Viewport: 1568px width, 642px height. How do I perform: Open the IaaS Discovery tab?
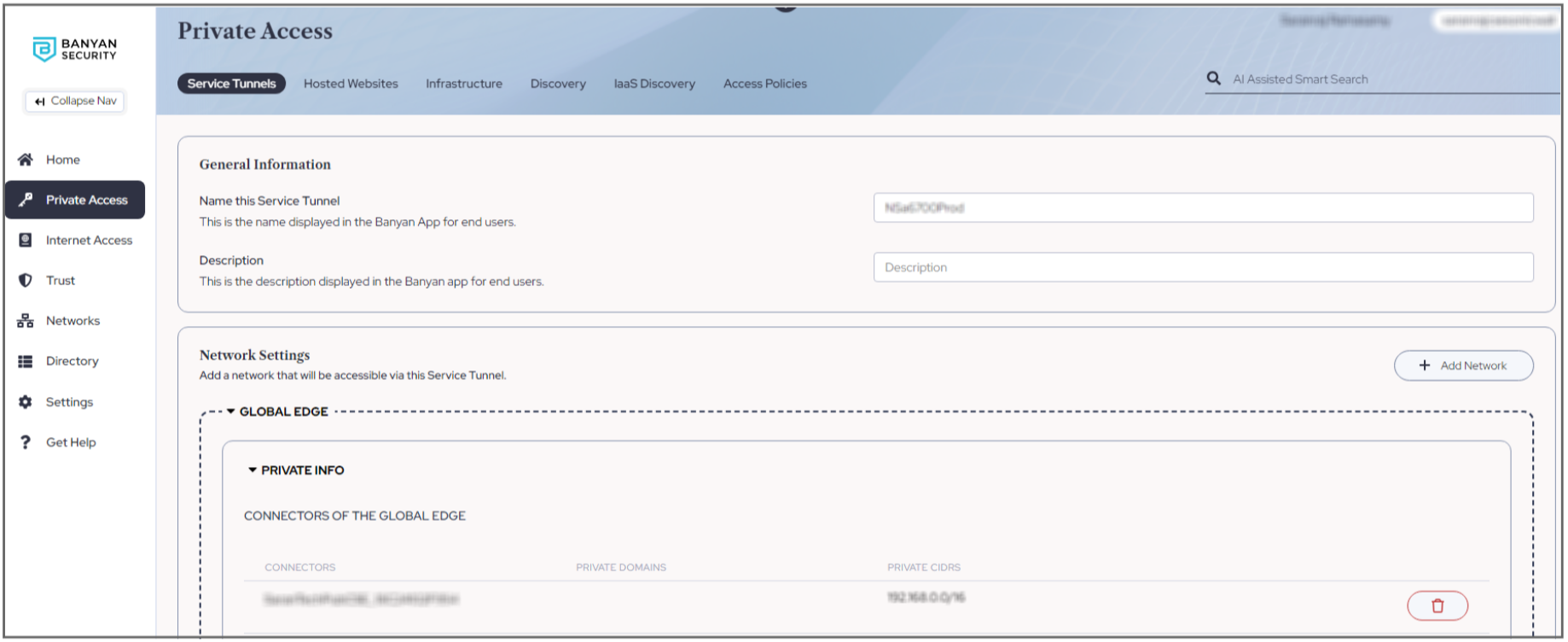(654, 84)
